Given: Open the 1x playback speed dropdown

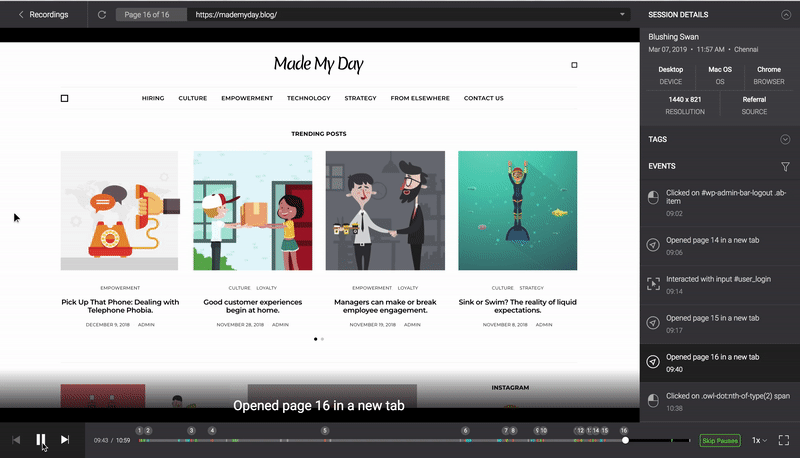Looking at the screenshot, I should point(759,440).
